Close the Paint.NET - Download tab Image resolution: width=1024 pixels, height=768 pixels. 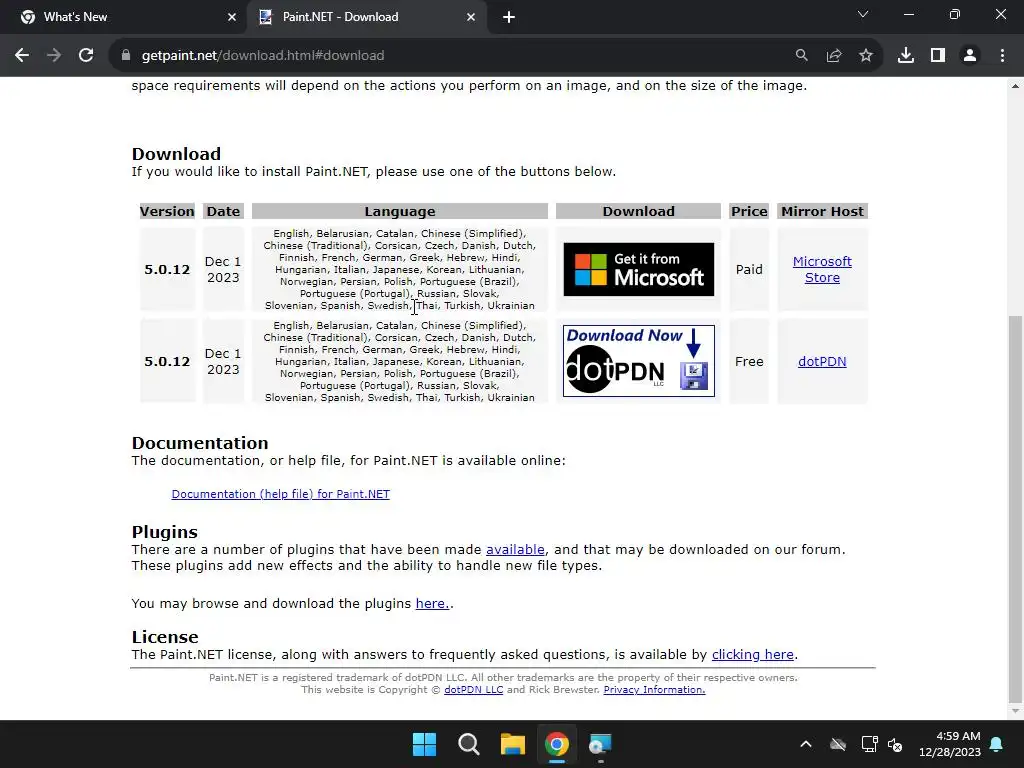(x=471, y=18)
